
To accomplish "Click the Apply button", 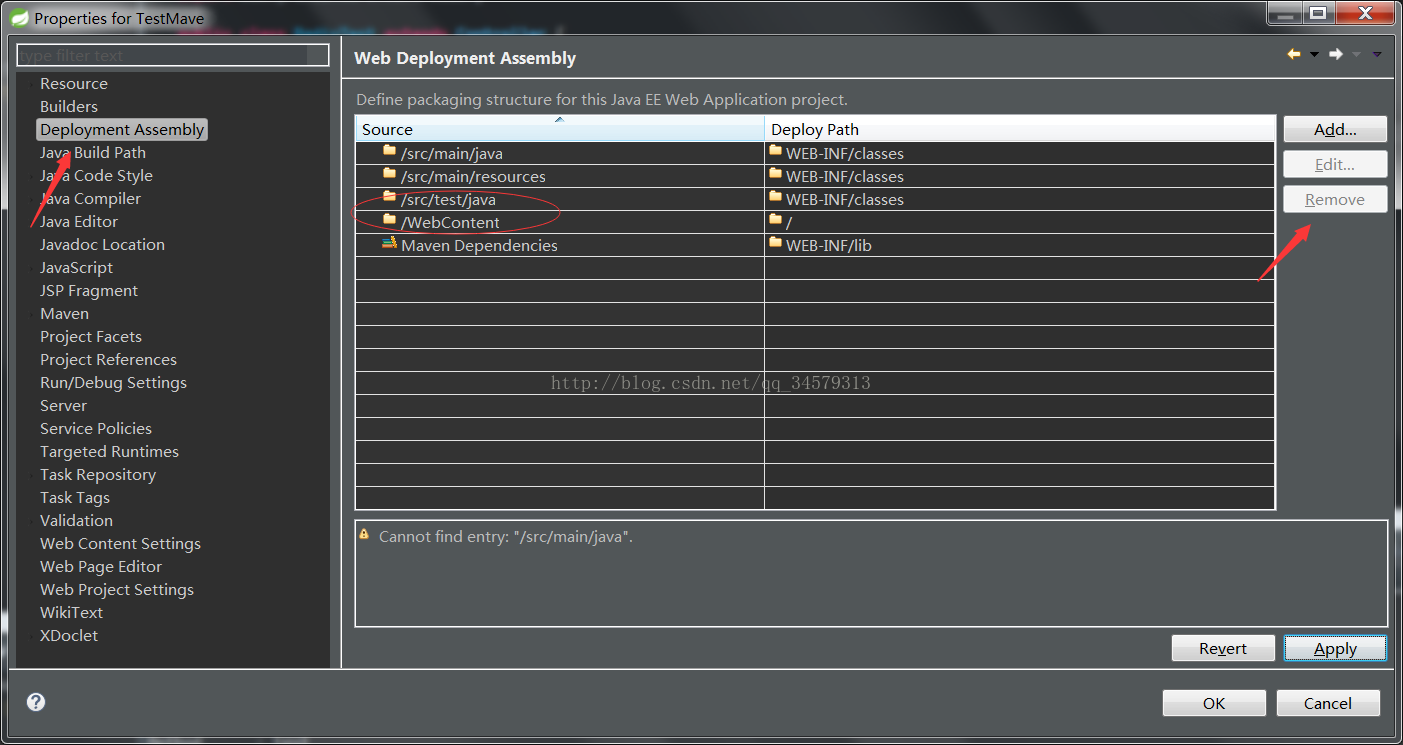I will click(x=1335, y=648).
